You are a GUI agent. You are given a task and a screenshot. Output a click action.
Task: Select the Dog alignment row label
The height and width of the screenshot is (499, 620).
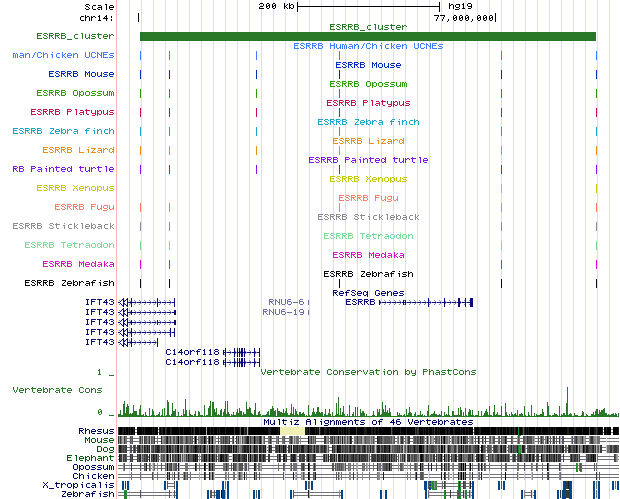click(x=104, y=449)
